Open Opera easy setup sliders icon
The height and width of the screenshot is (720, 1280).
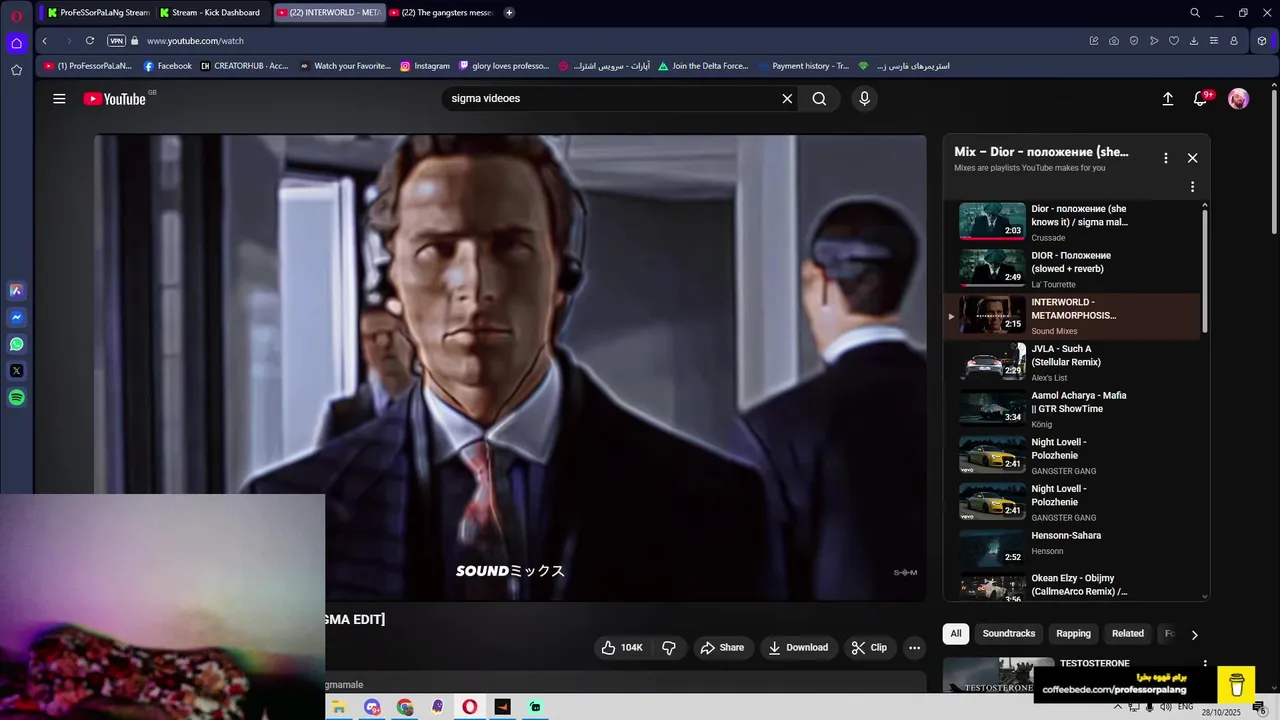[x=1214, y=41]
